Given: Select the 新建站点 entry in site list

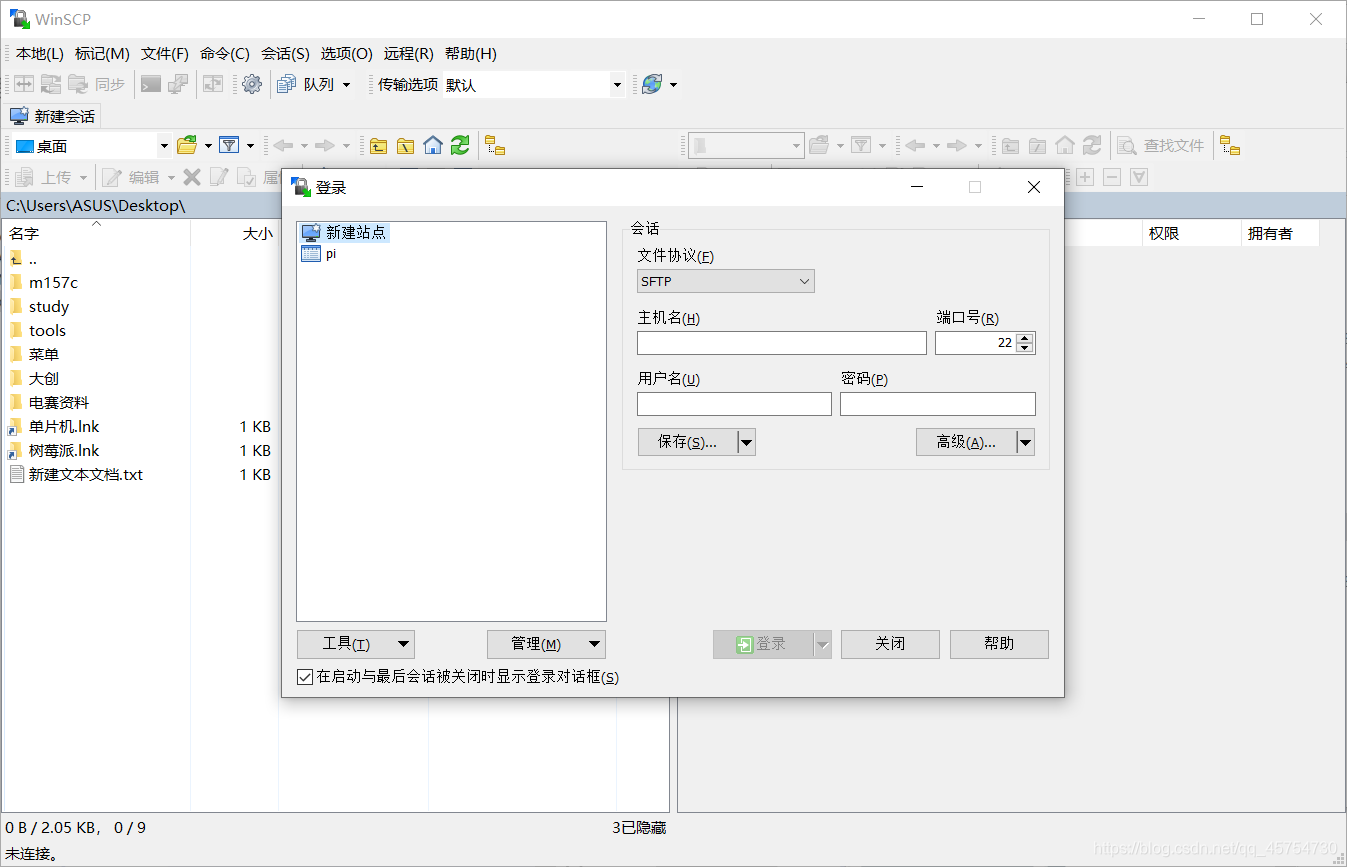Looking at the screenshot, I should tap(344, 233).
